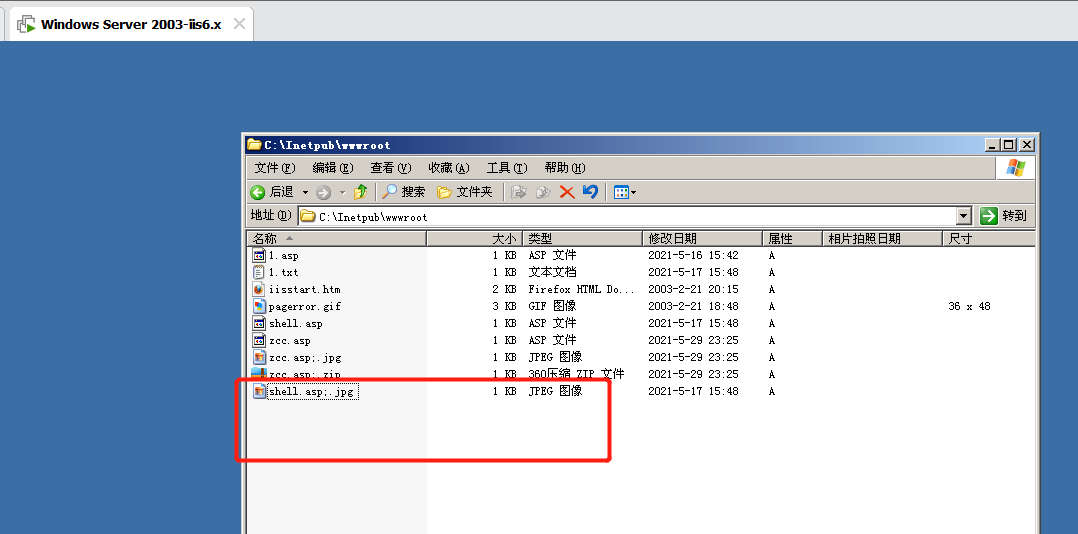Select the 1.asp file icon
Viewport: 1078px width, 534px height.
259,256
